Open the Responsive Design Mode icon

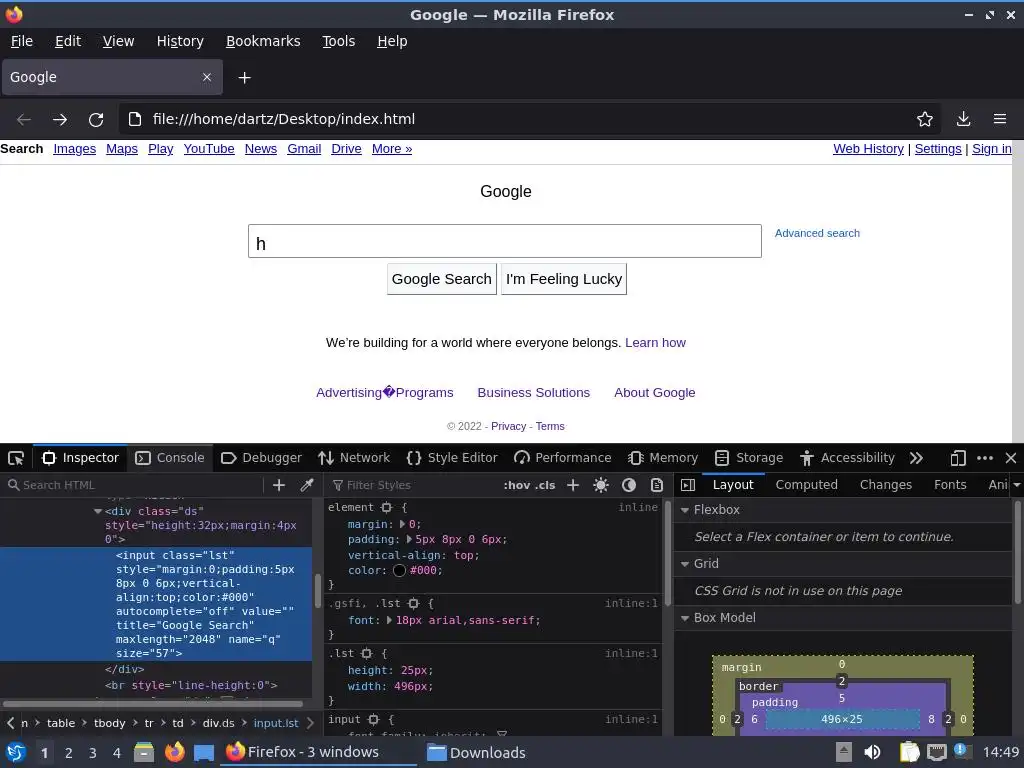[958, 458]
